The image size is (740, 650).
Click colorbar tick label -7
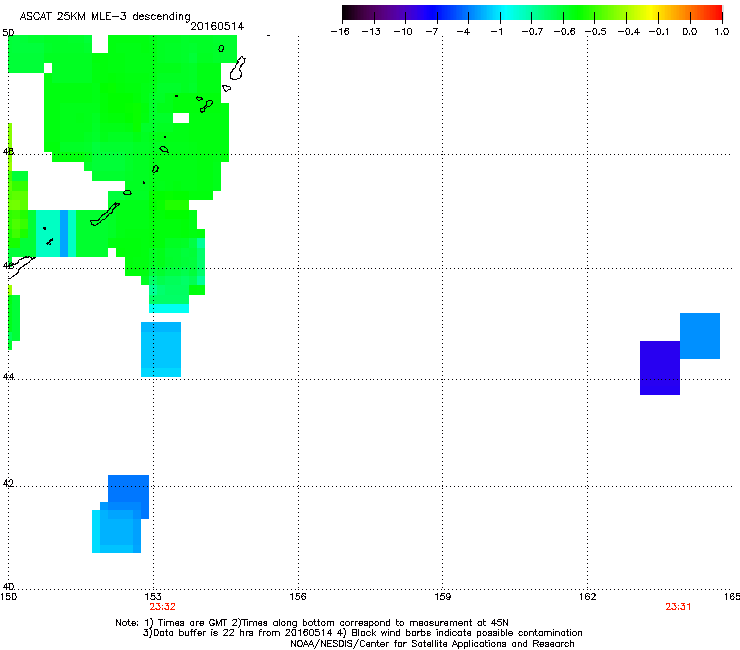(432, 32)
